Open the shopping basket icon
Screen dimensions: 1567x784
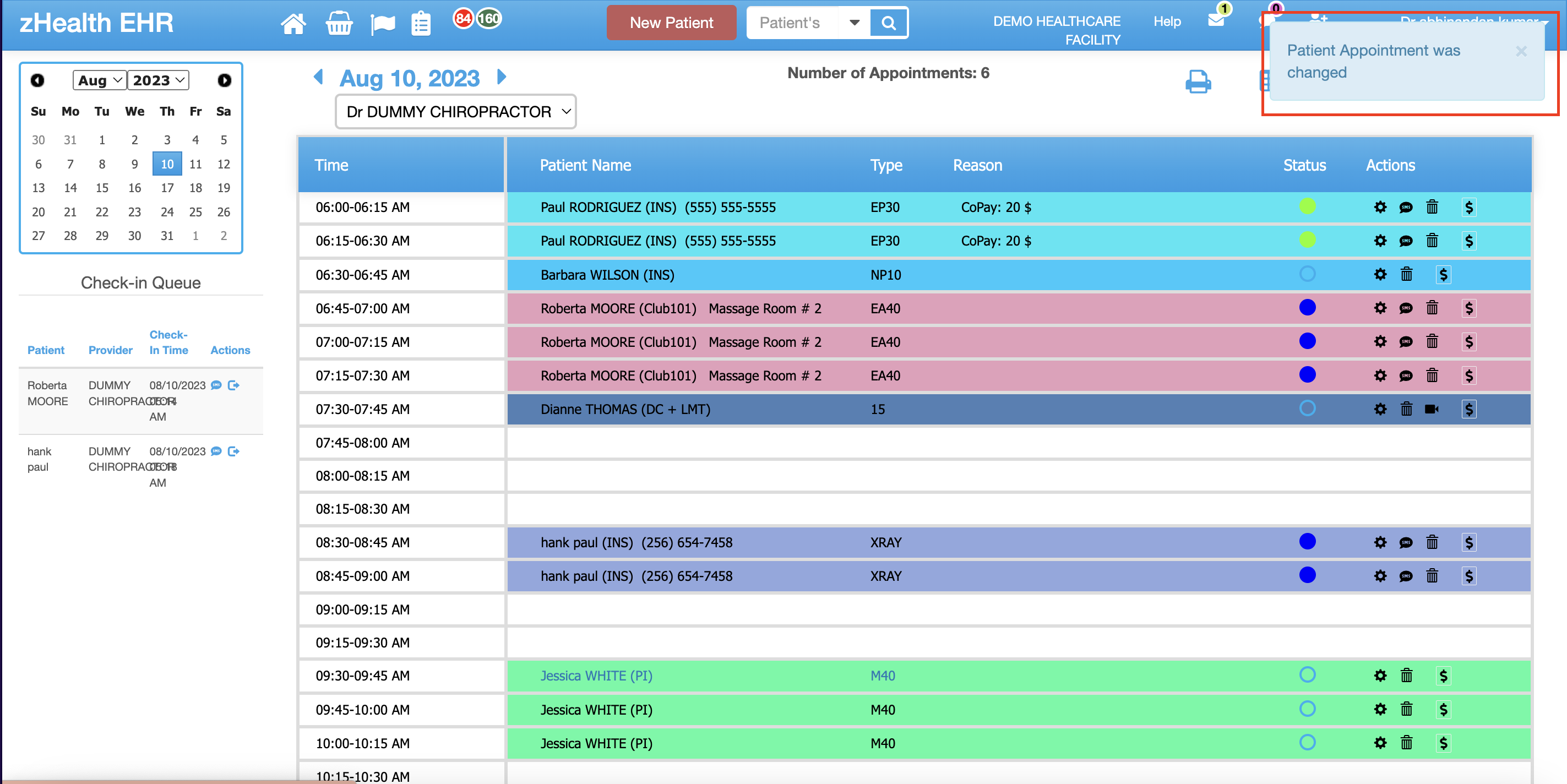click(x=339, y=24)
